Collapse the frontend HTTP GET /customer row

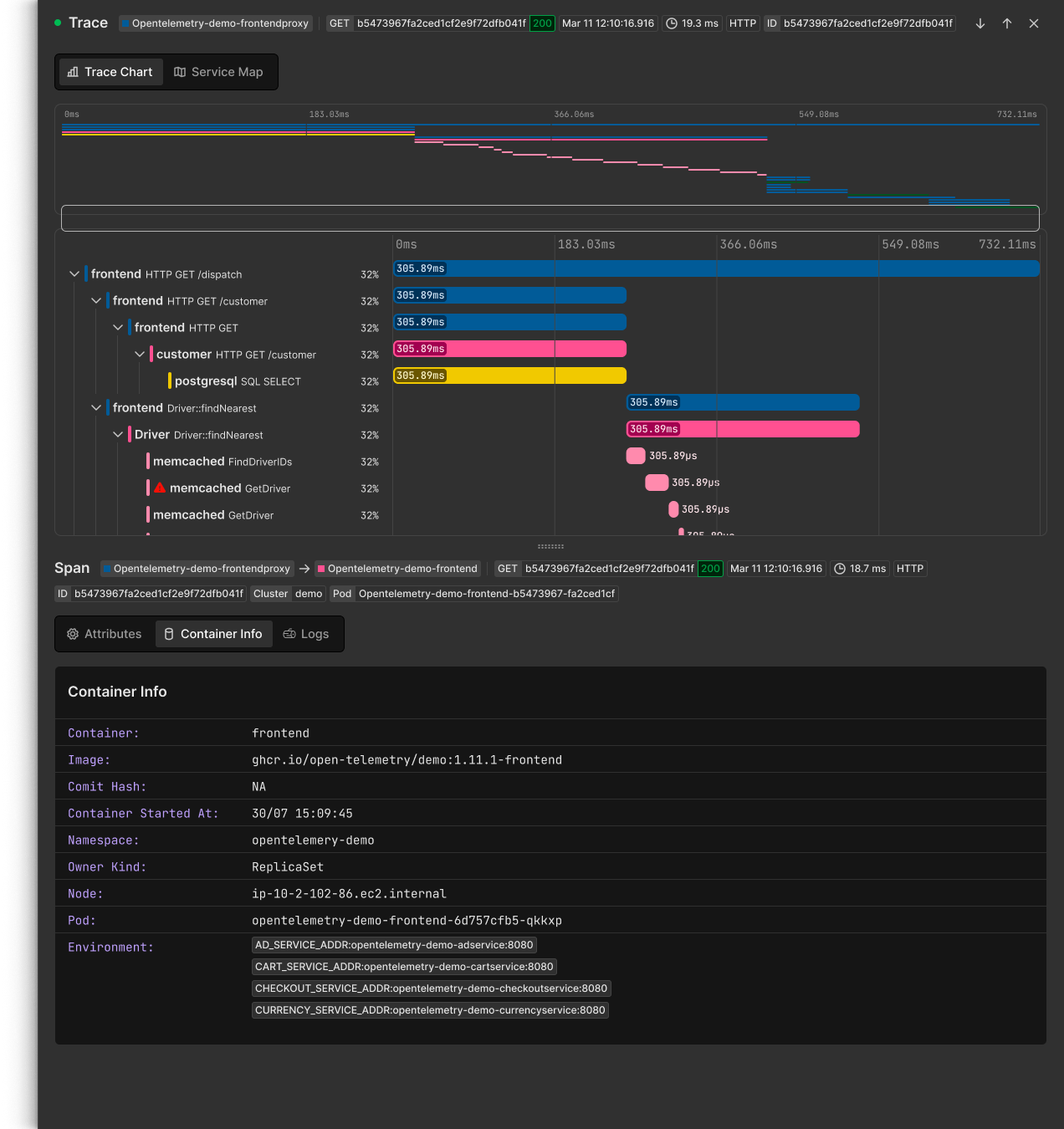coord(96,301)
